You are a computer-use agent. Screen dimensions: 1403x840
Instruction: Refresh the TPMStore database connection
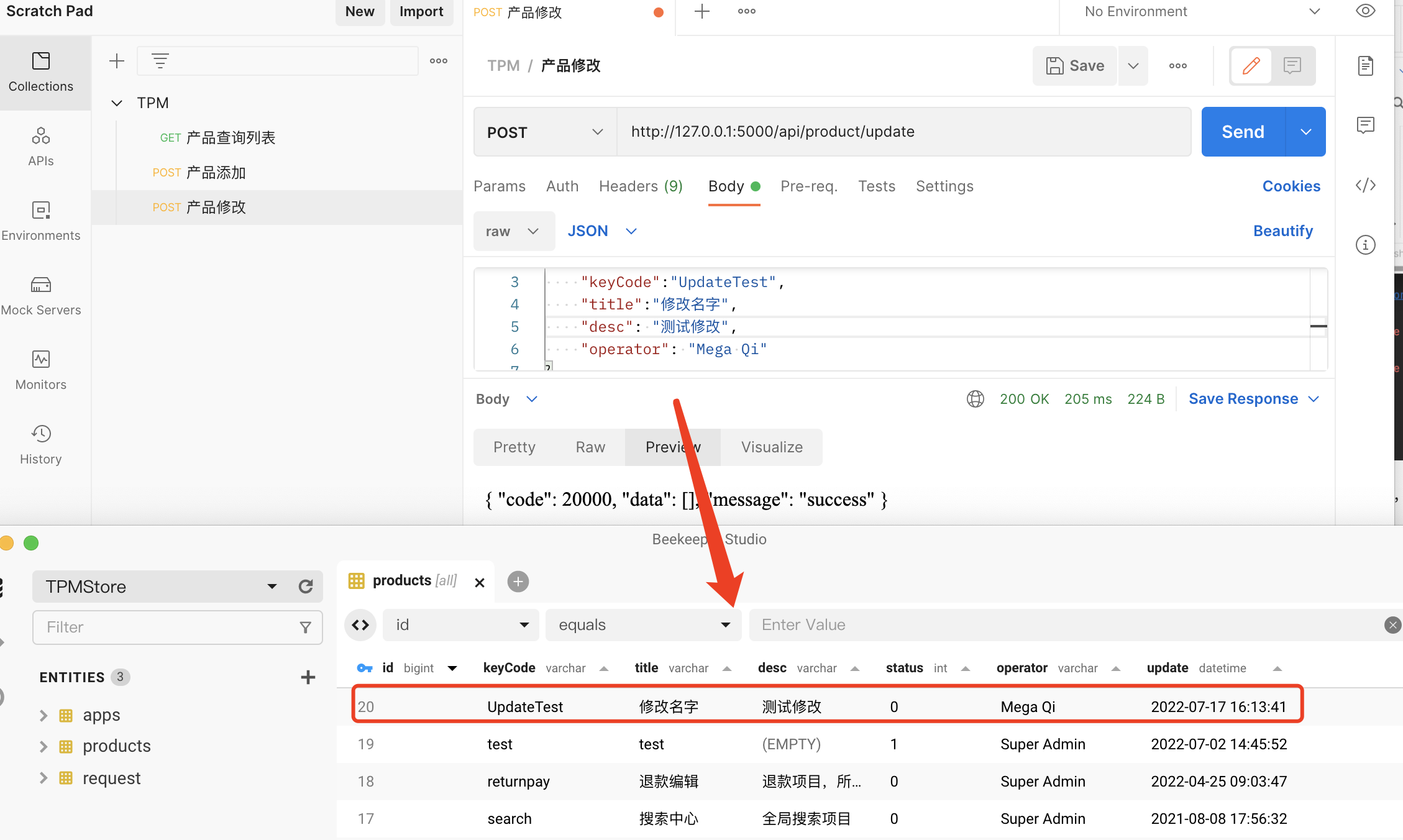coord(305,587)
